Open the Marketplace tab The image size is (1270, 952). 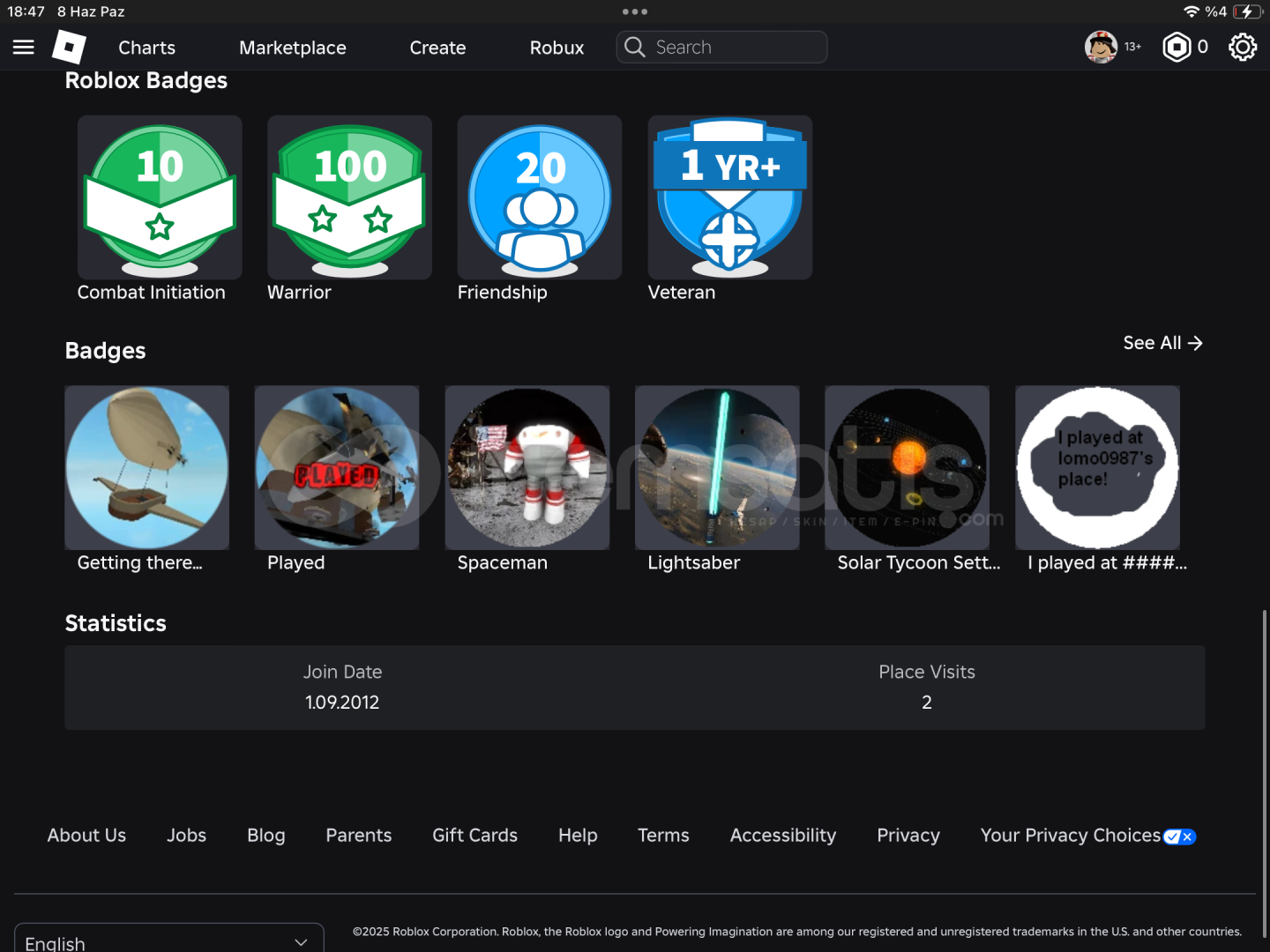292,48
